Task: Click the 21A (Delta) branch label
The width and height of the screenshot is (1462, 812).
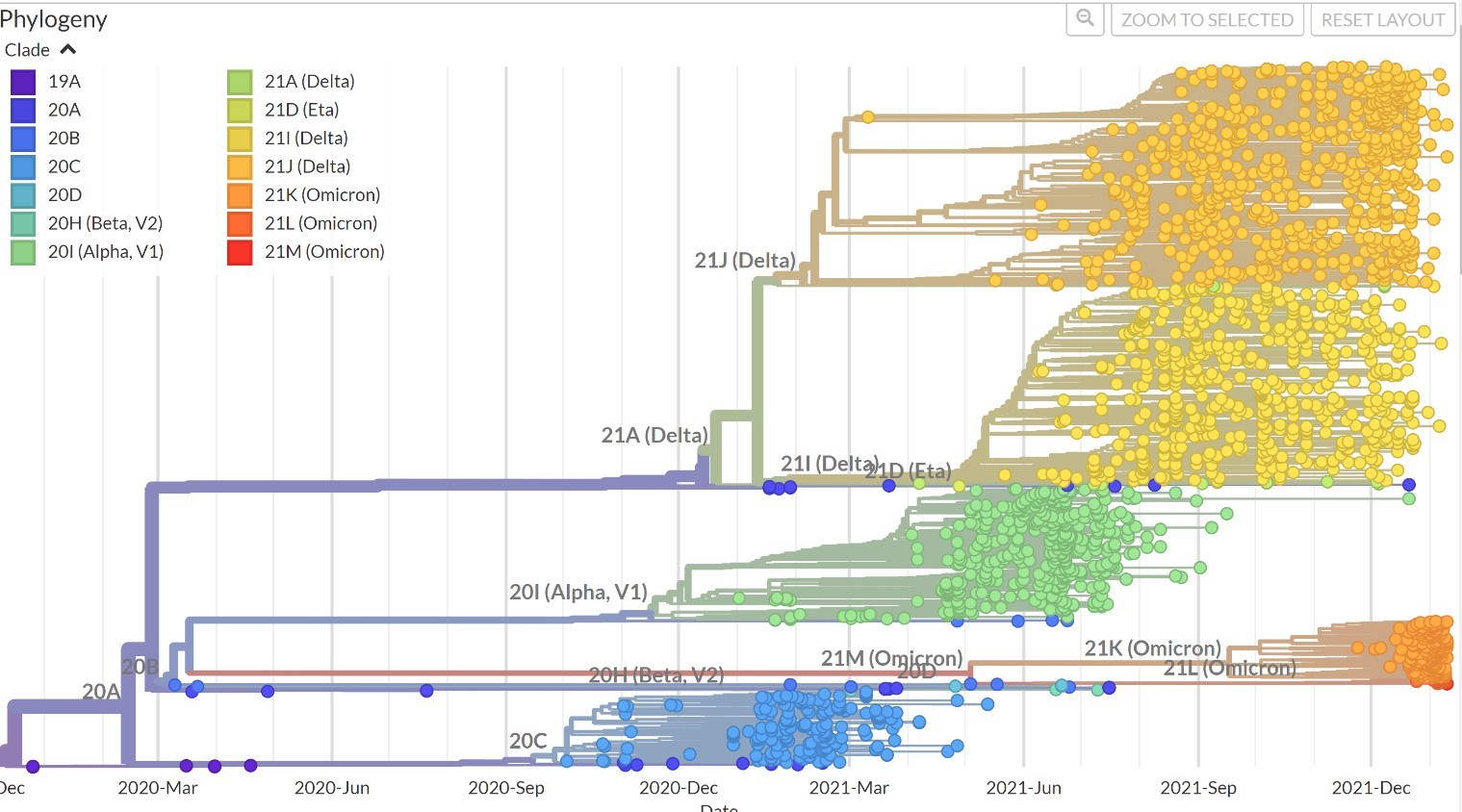Action: 654,436
